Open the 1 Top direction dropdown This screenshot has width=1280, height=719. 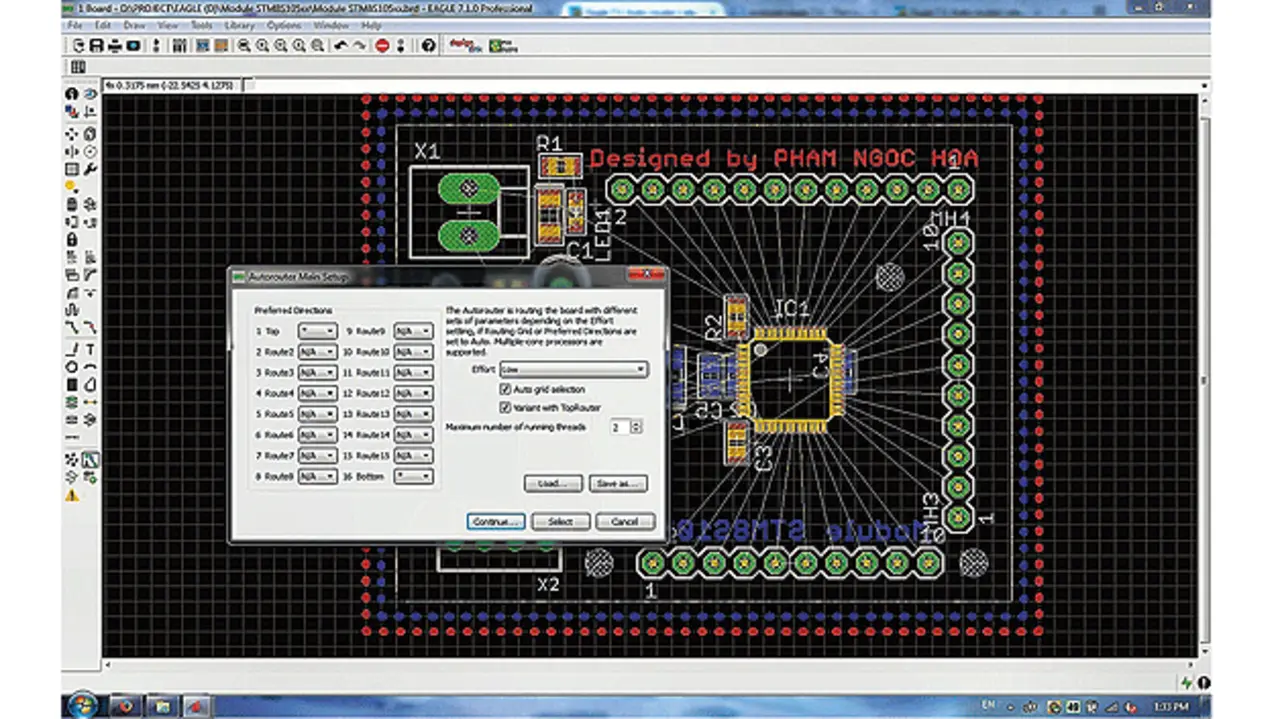[x=317, y=330]
